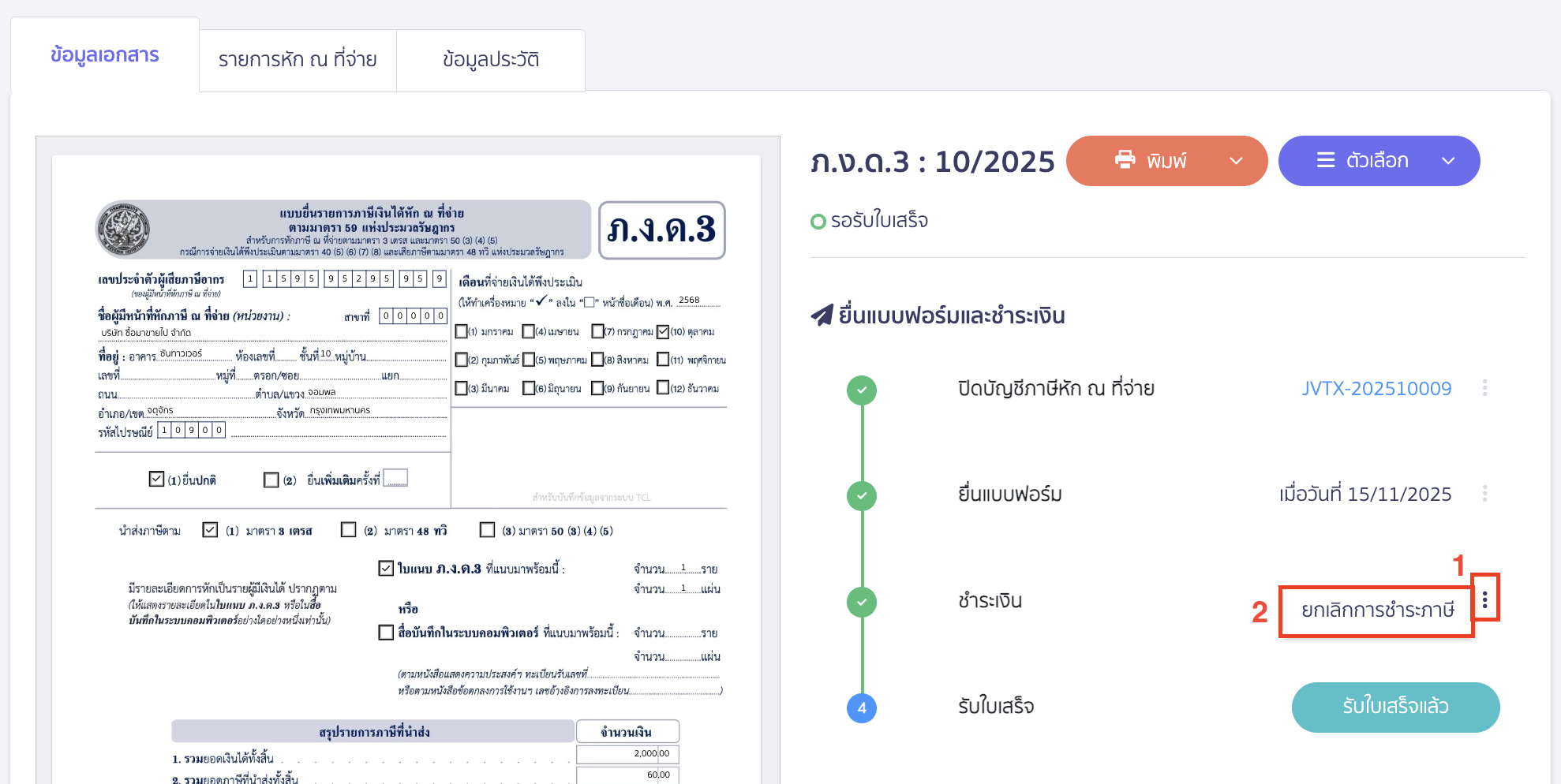Click the green checkmark on ปิดบัญชีภาษีหัก step

pos(862,390)
